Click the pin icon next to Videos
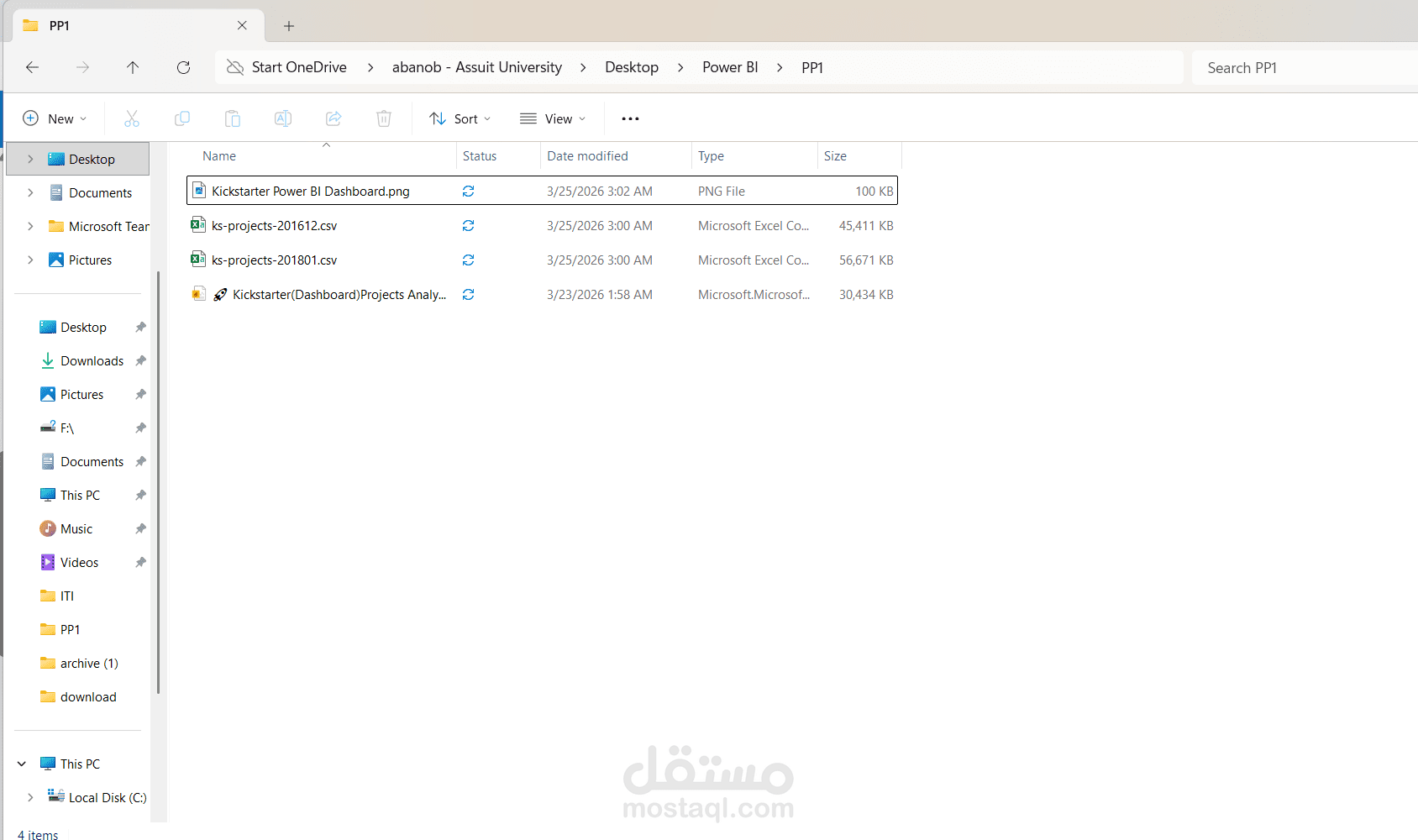 141,563
